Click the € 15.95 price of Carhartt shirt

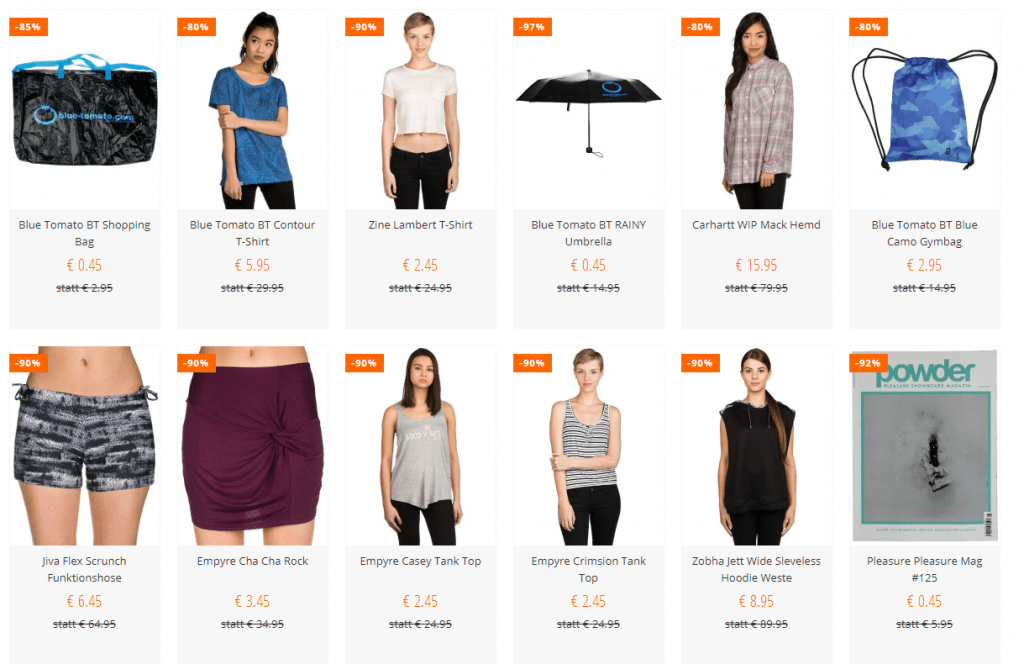756,265
